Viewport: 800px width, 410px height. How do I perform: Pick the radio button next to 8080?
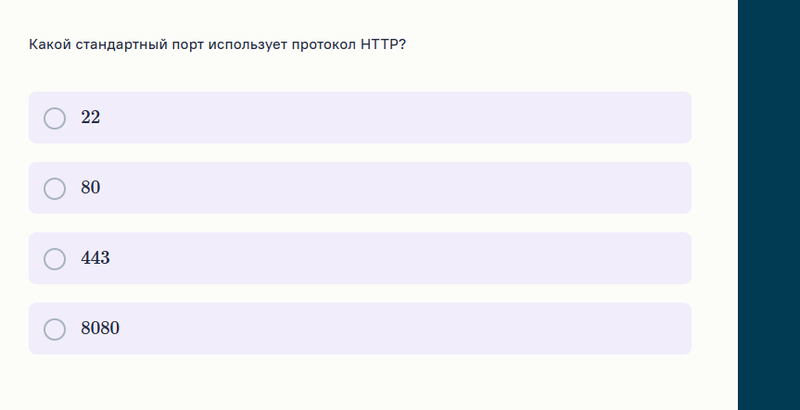point(55,329)
